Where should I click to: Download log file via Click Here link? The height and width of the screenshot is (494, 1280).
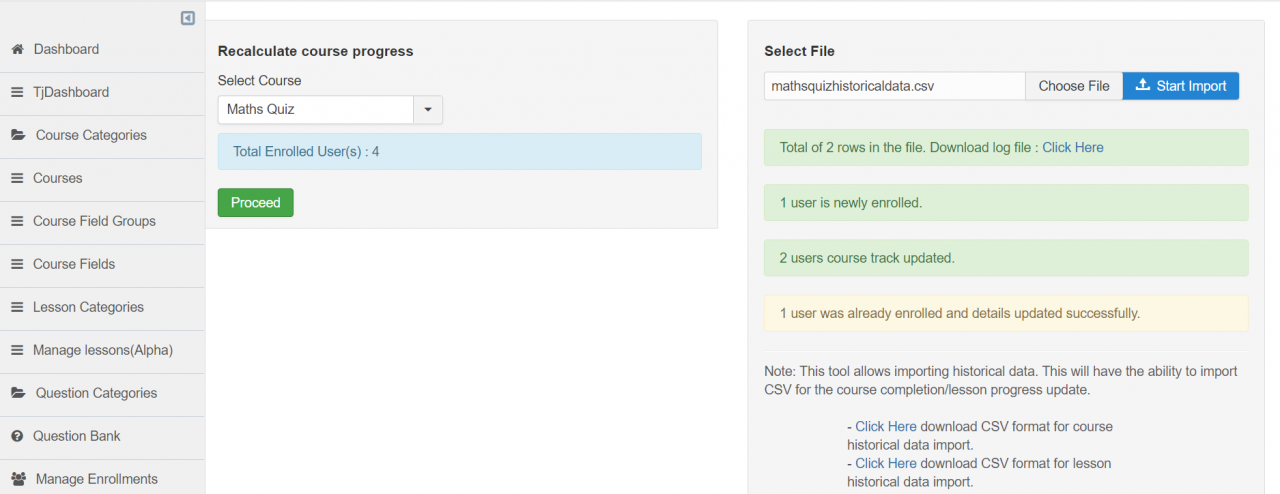click(1072, 147)
